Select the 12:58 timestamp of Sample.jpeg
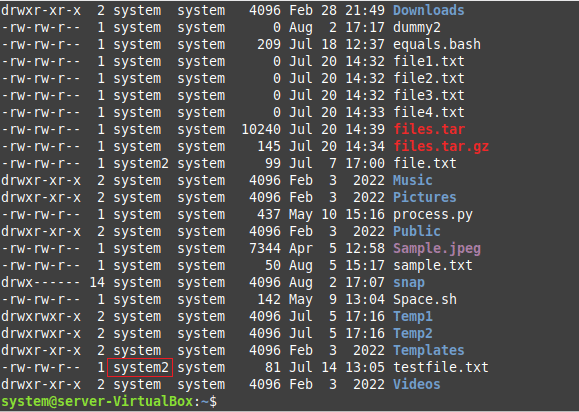The width and height of the screenshot is (579, 412). [x=365, y=248]
